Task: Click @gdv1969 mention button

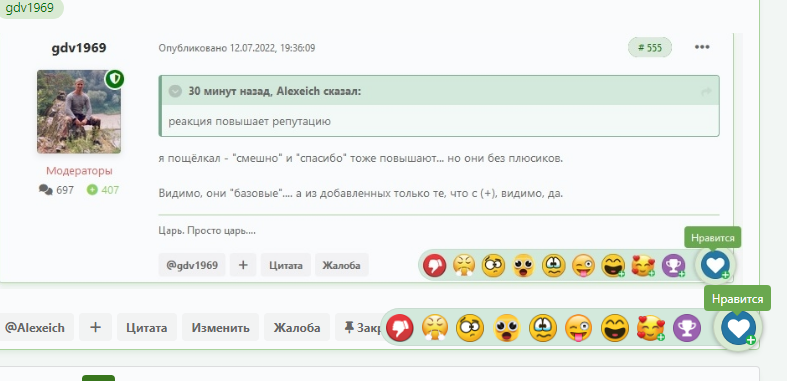Action: click(192, 265)
